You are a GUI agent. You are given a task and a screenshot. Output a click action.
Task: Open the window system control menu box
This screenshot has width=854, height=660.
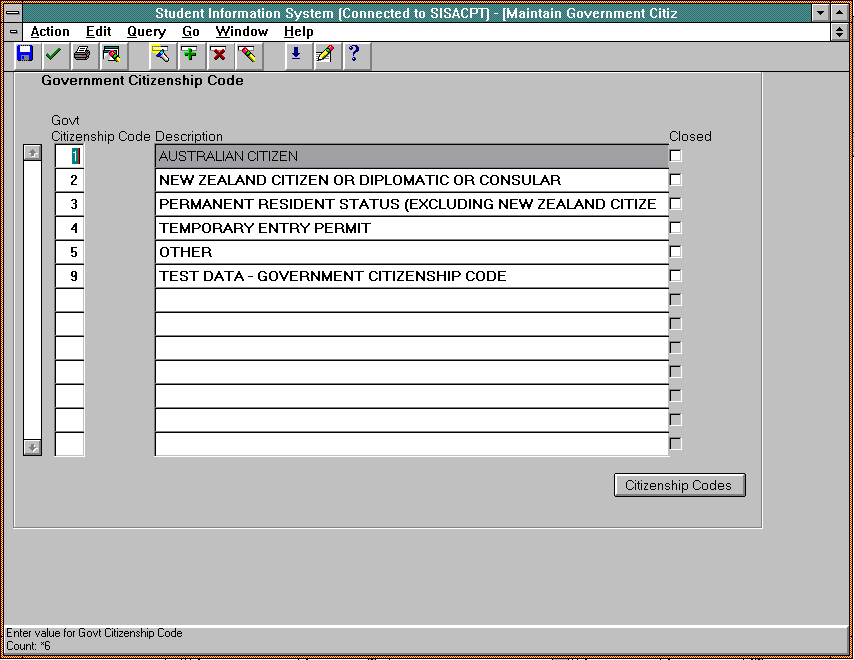pyautogui.click(x=13, y=13)
